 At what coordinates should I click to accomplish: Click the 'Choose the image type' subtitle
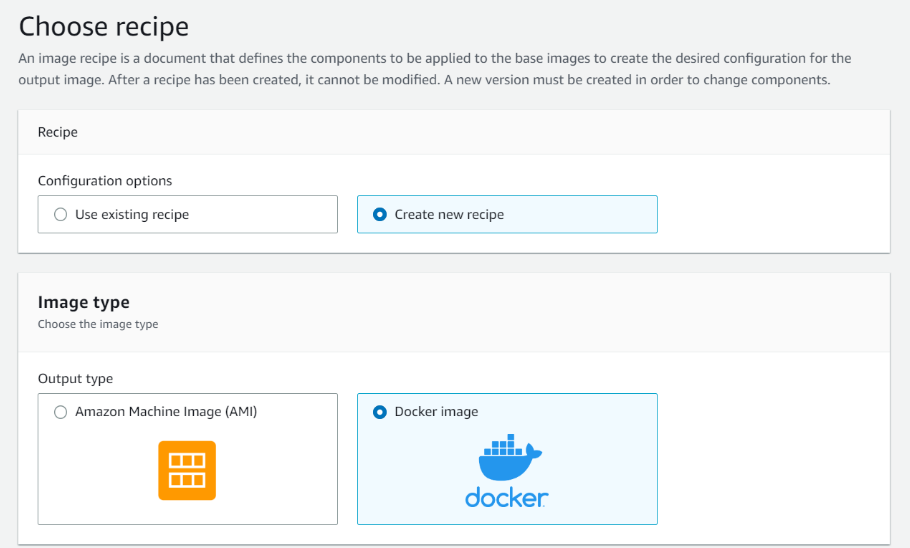tap(98, 324)
